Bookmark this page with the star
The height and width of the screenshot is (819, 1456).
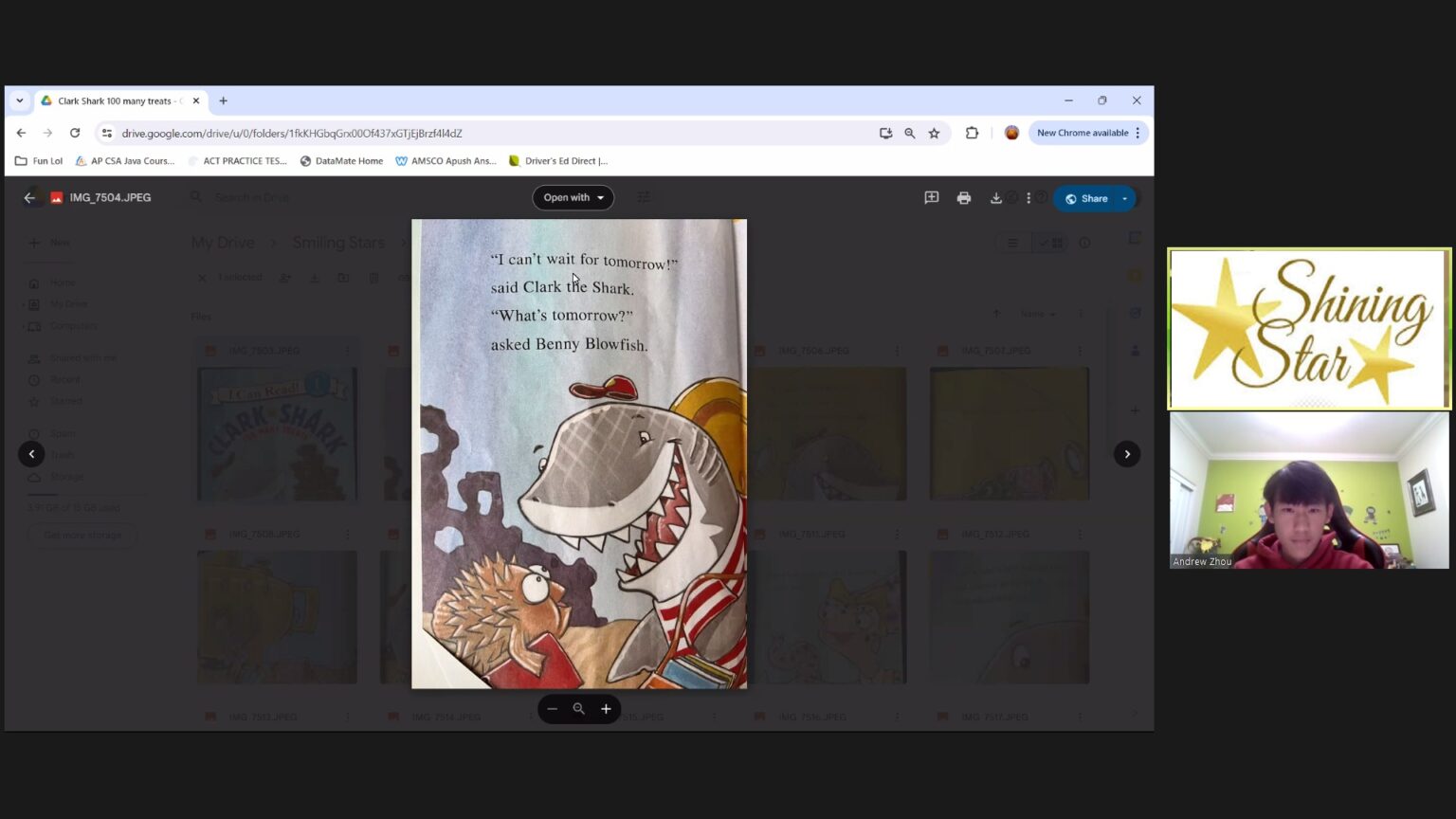point(935,134)
